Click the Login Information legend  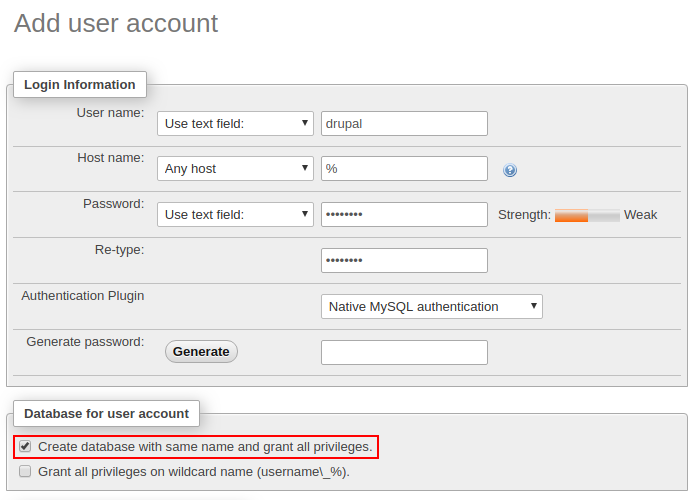(80, 85)
